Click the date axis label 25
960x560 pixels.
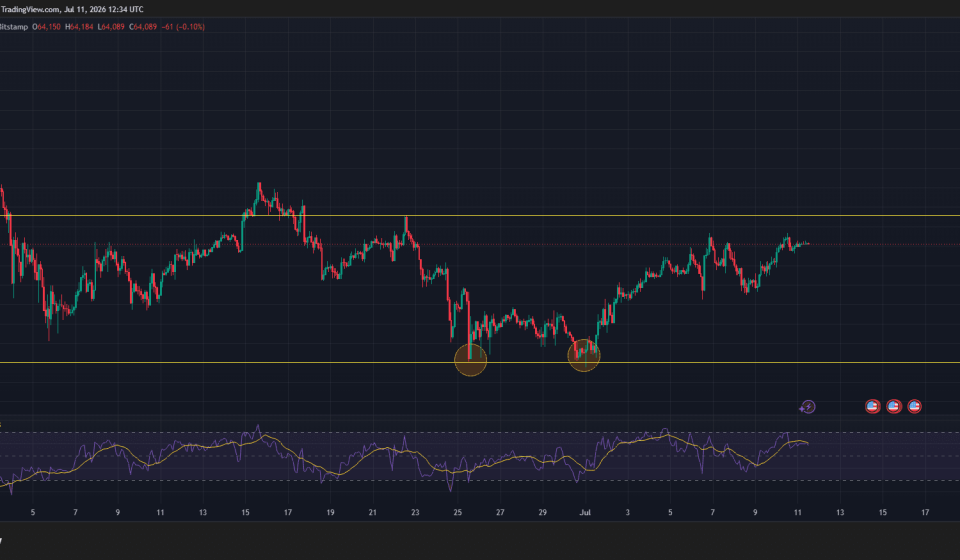click(x=457, y=512)
